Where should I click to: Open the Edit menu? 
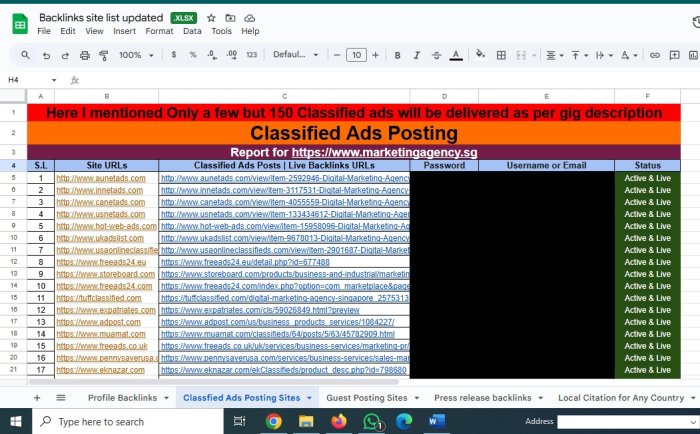(x=68, y=31)
